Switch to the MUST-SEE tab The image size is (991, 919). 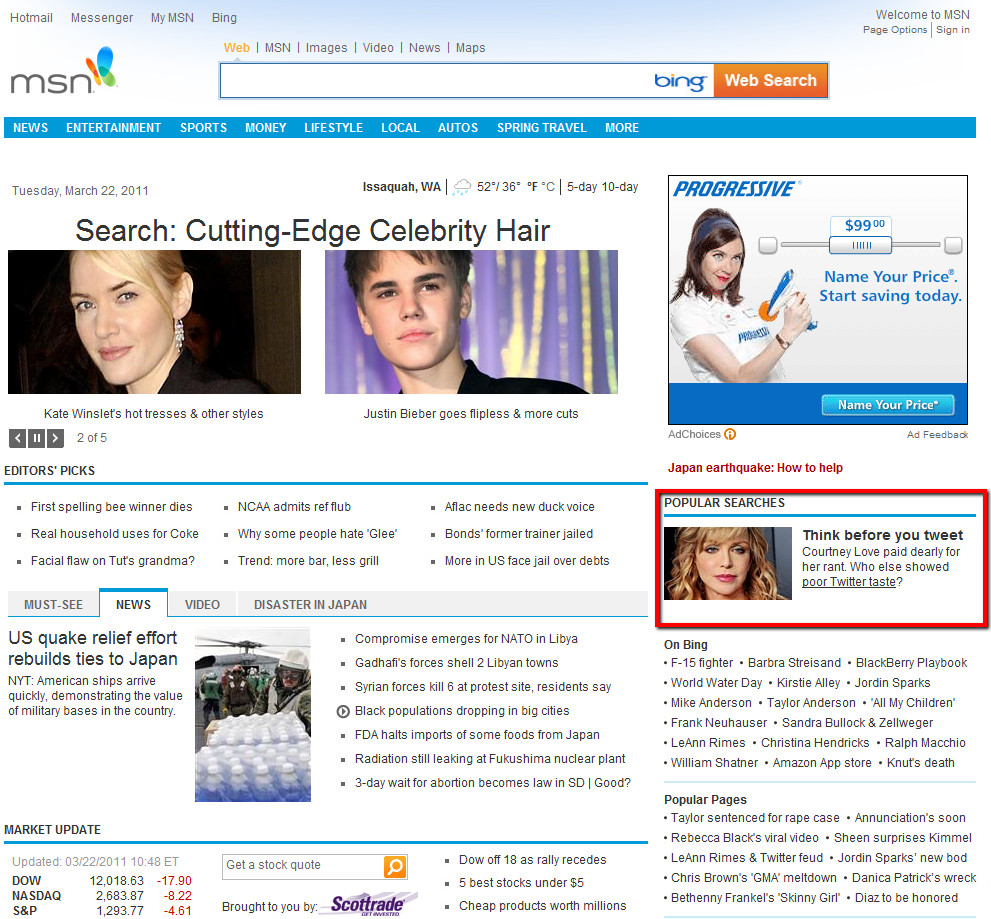(53, 604)
